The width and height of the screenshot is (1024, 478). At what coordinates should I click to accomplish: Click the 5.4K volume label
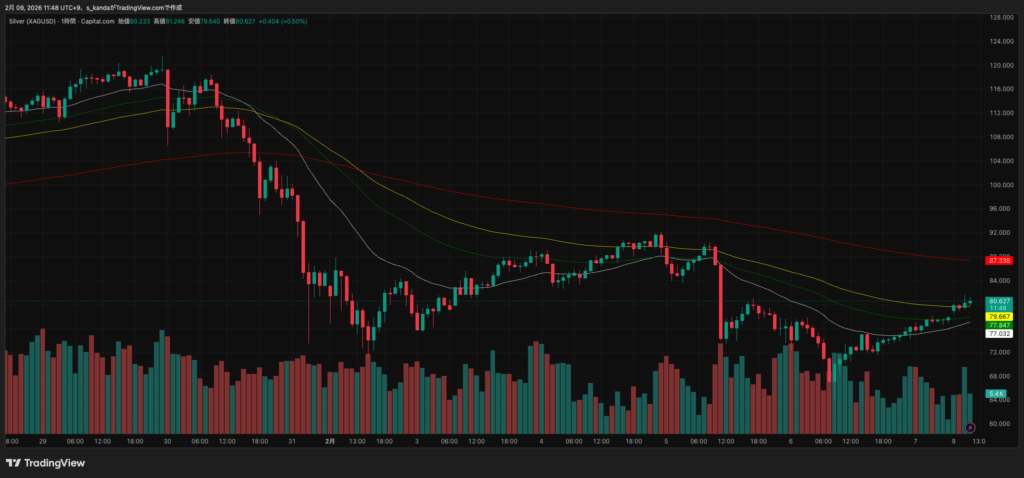point(996,395)
